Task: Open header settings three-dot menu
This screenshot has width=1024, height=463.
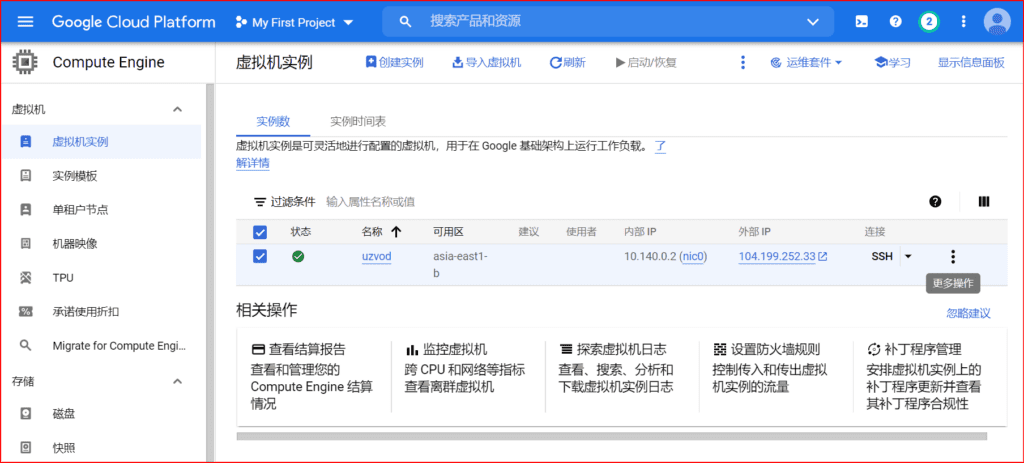Action: point(963,22)
